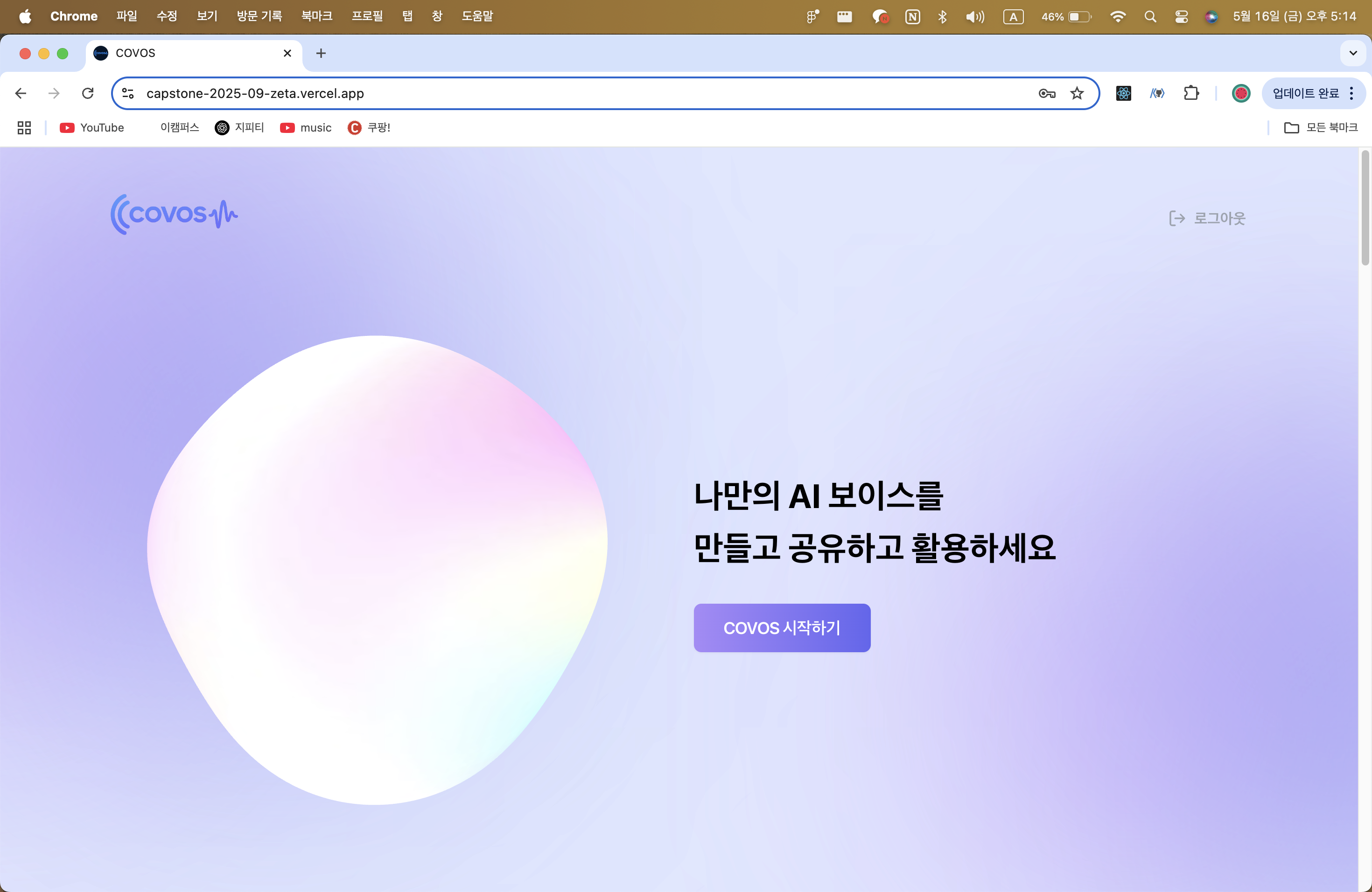
Task: Open the 수정 menu
Action: pyautogui.click(x=167, y=16)
